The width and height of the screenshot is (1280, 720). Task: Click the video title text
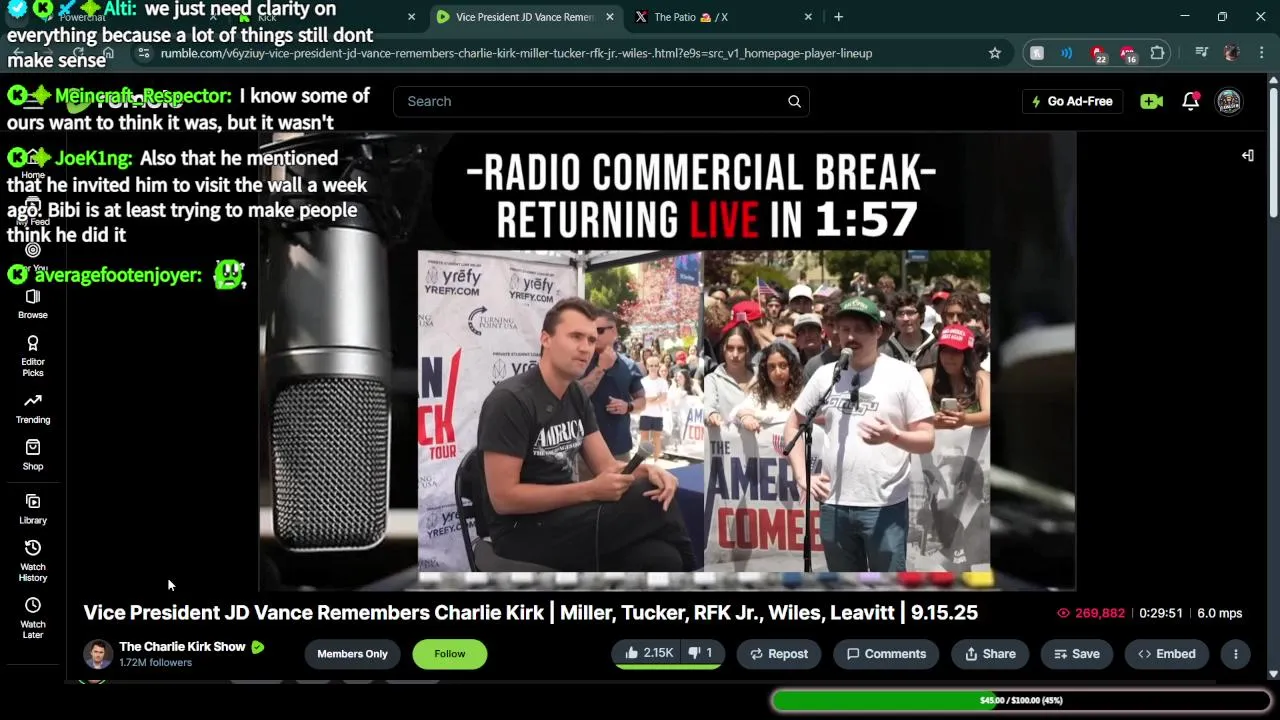(x=530, y=612)
